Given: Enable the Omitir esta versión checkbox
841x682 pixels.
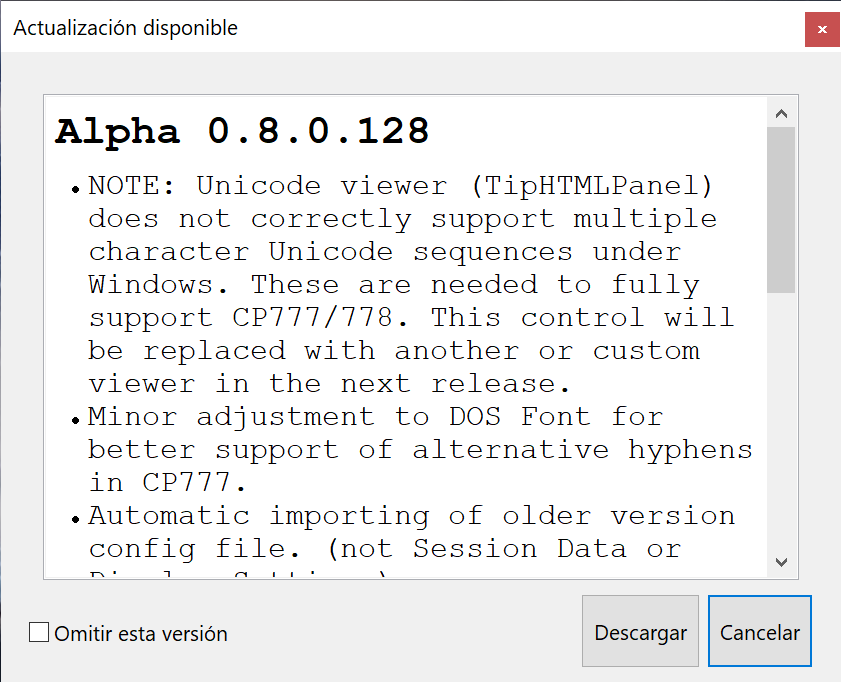Looking at the screenshot, I should click(x=39, y=632).
